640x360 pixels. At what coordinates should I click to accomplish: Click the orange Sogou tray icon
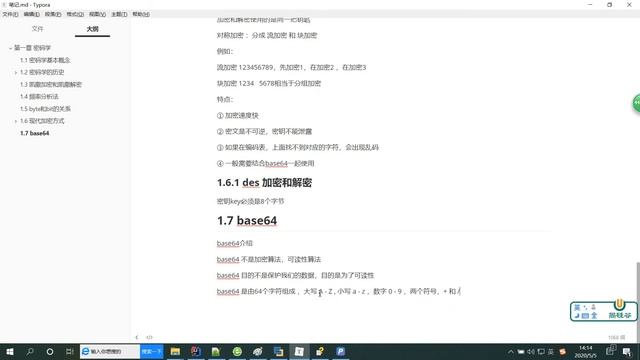point(563,351)
